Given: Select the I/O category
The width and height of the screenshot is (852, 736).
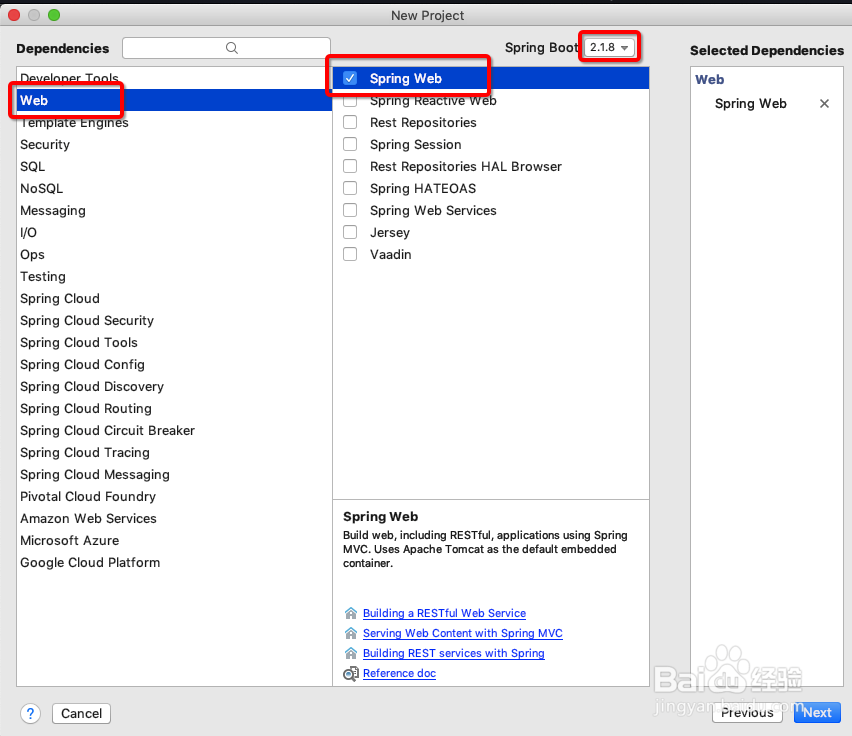Looking at the screenshot, I should point(174,232).
